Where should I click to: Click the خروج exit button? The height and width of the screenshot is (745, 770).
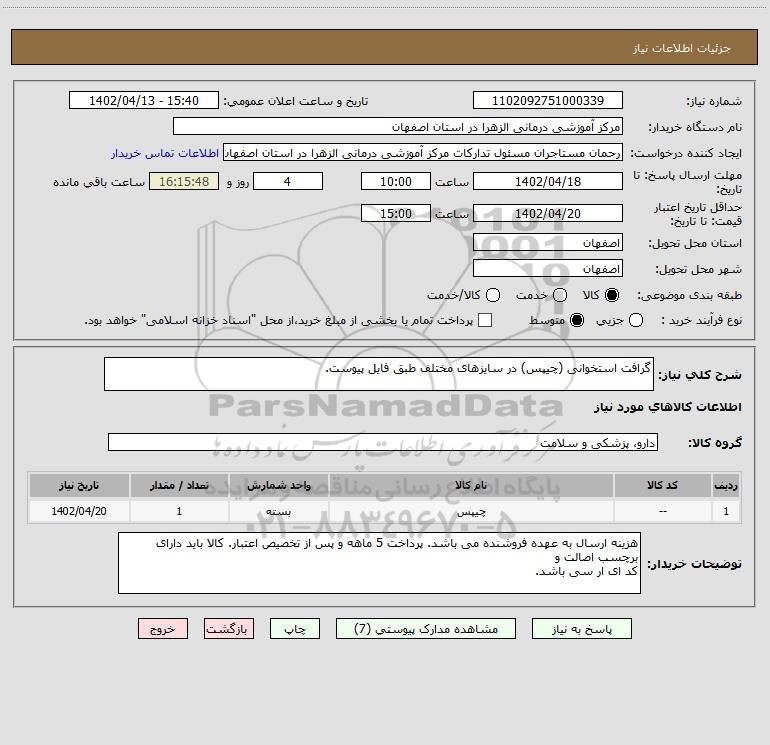(163, 629)
